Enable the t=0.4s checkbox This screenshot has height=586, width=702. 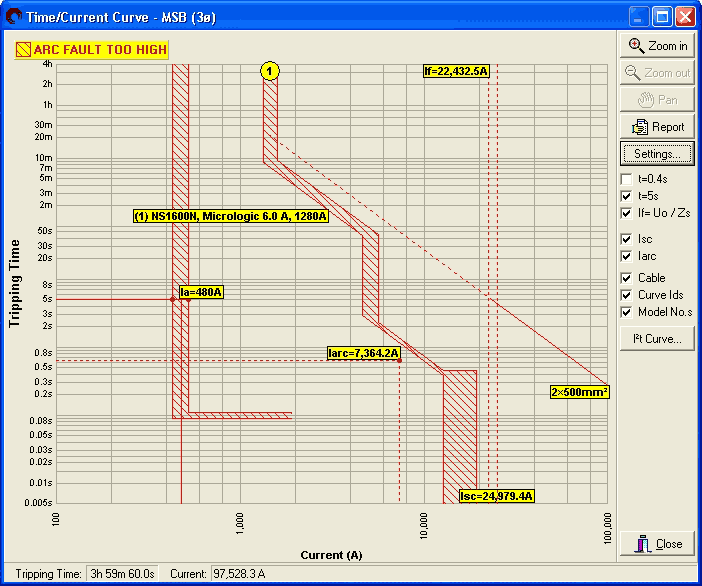pos(627,178)
